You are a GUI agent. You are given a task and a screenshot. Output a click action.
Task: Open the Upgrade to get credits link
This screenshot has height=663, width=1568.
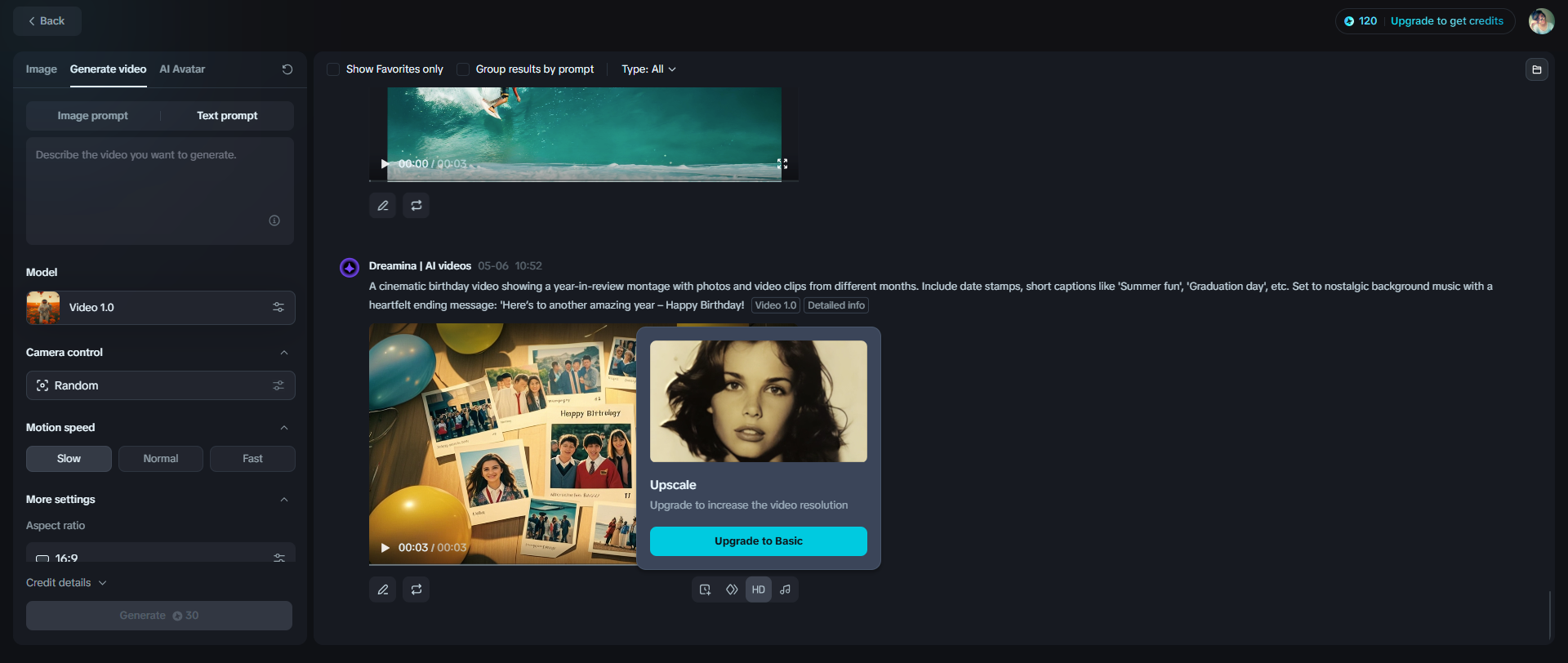tap(1446, 21)
